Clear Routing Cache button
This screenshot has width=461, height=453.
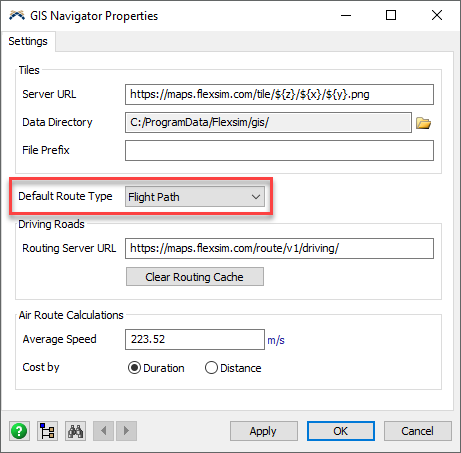coord(195,277)
